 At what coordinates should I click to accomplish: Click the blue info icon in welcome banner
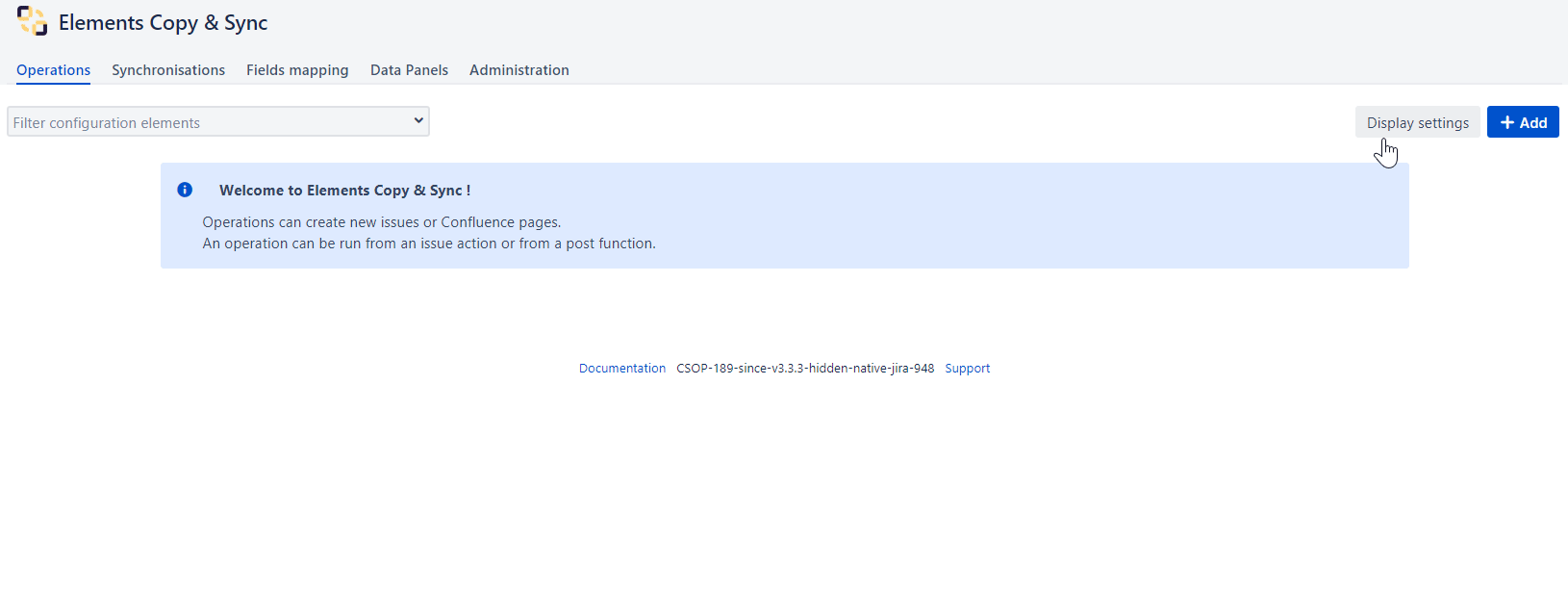(x=185, y=190)
